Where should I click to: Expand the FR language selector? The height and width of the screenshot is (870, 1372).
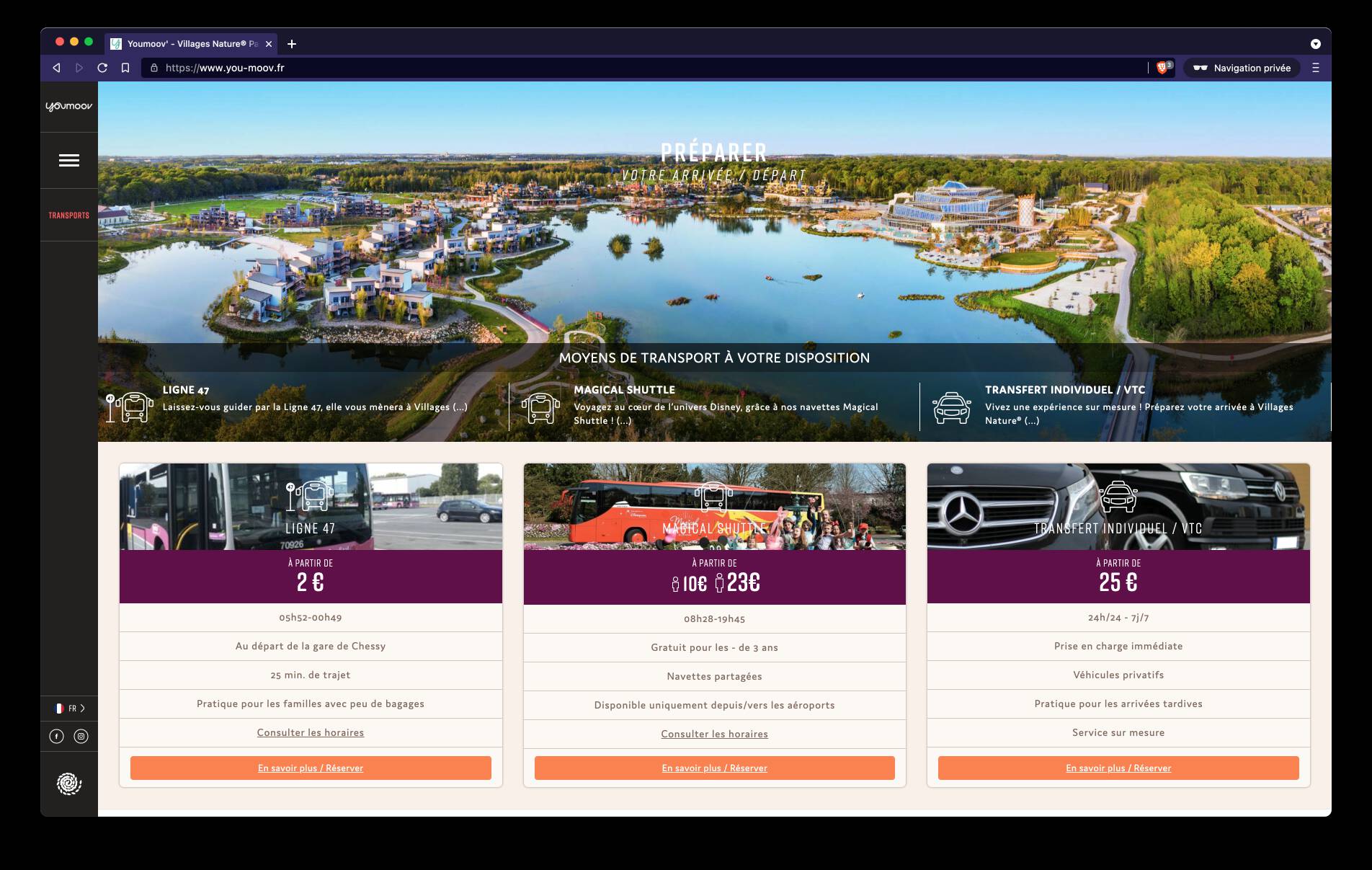70,709
